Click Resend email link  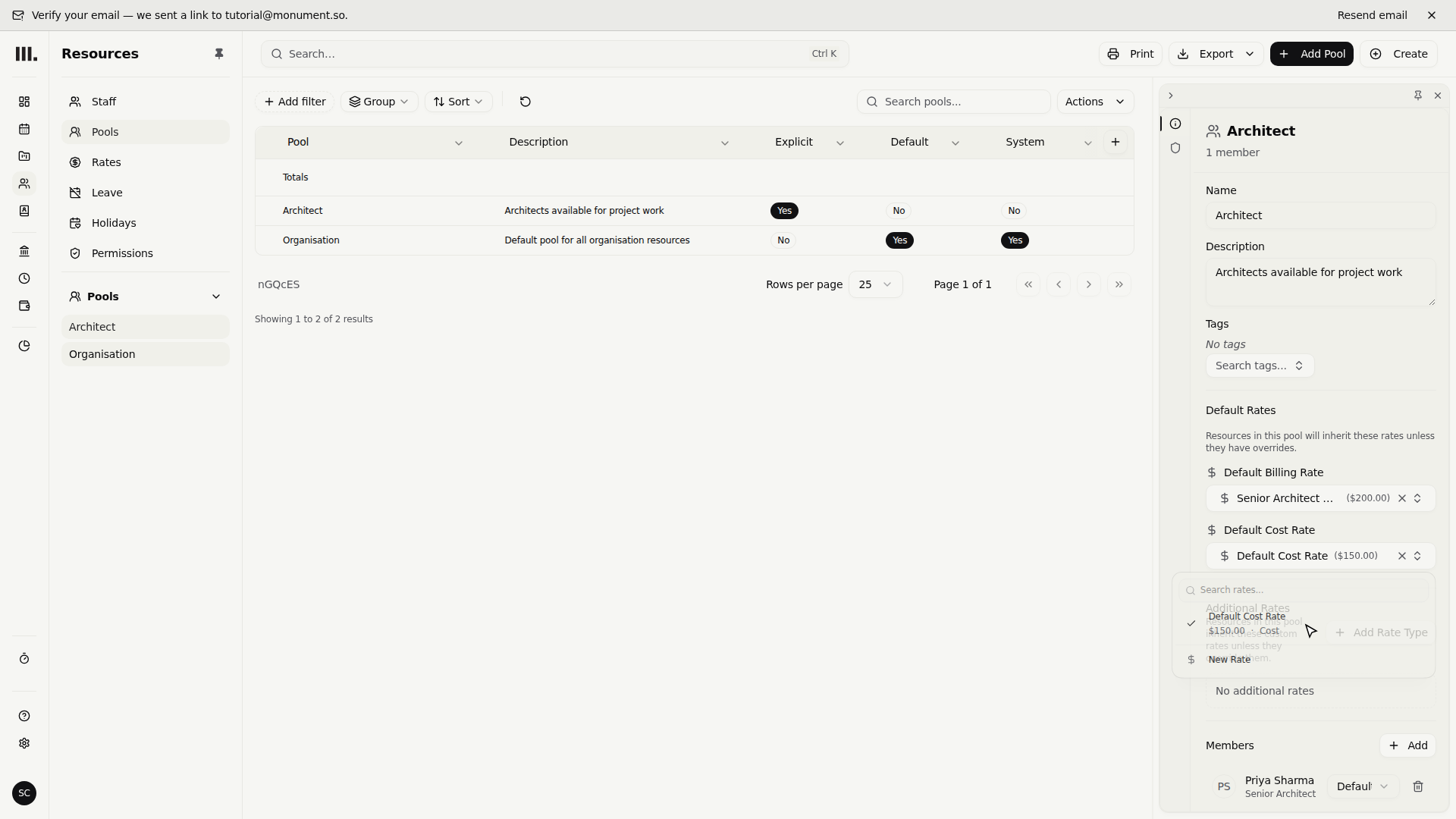pos(1372,15)
